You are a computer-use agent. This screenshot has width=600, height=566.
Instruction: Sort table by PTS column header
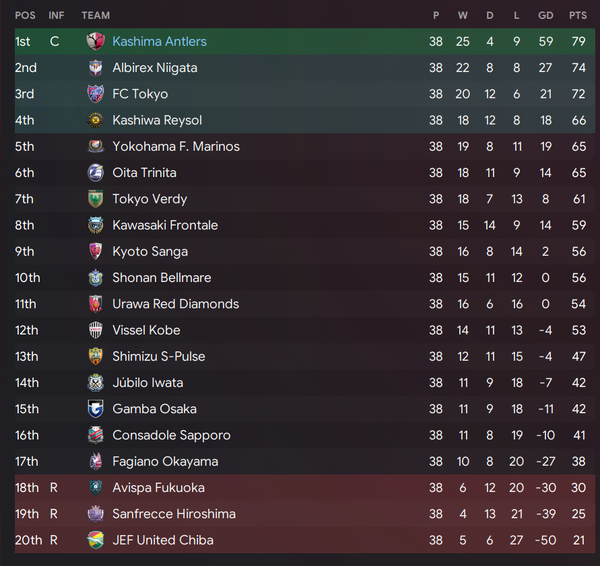pos(578,15)
